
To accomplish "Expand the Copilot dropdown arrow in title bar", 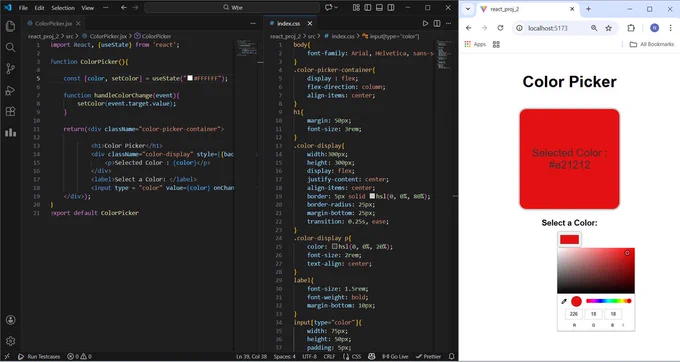I will pos(336,7).
